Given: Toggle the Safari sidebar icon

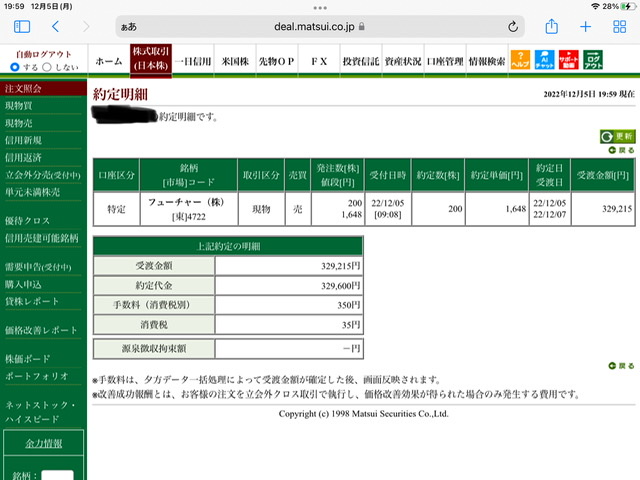Looking at the screenshot, I should (x=22, y=27).
